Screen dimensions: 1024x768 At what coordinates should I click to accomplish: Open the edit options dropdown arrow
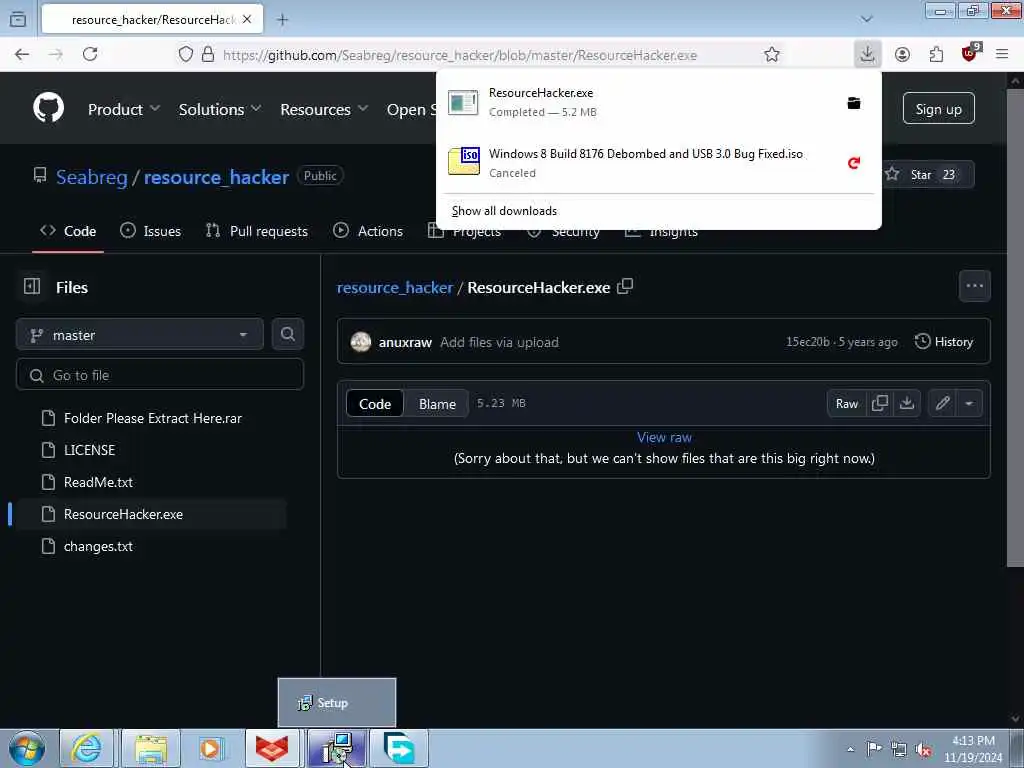tap(969, 404)
